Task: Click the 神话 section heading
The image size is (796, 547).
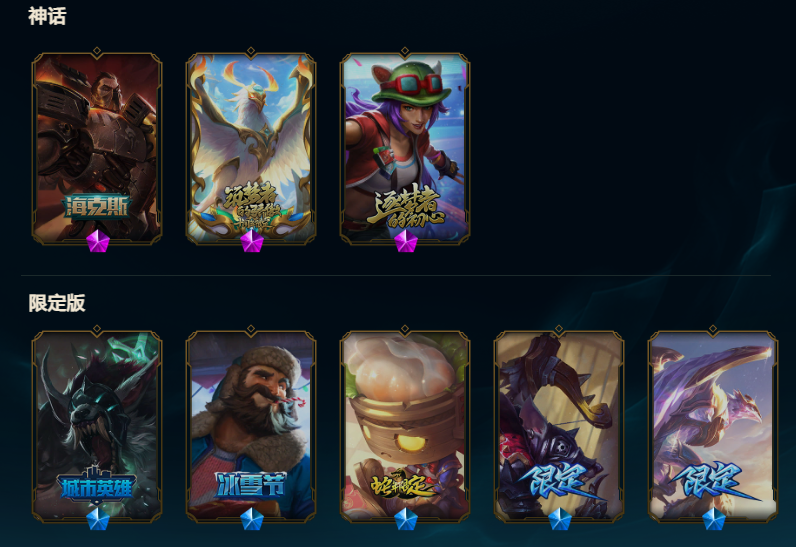Action: pyautogui.click(x=47, y=16)
